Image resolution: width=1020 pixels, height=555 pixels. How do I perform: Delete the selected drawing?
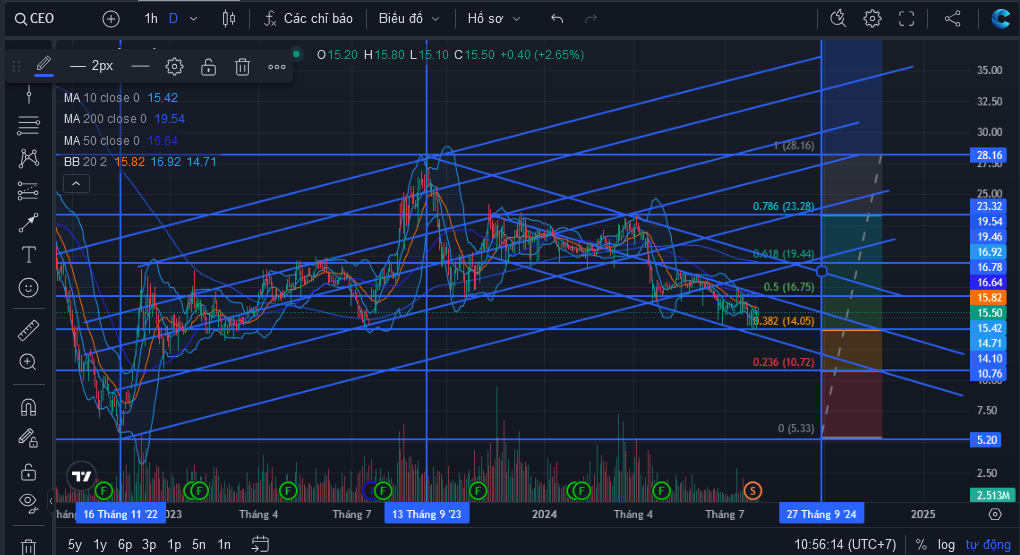point(242,66)
